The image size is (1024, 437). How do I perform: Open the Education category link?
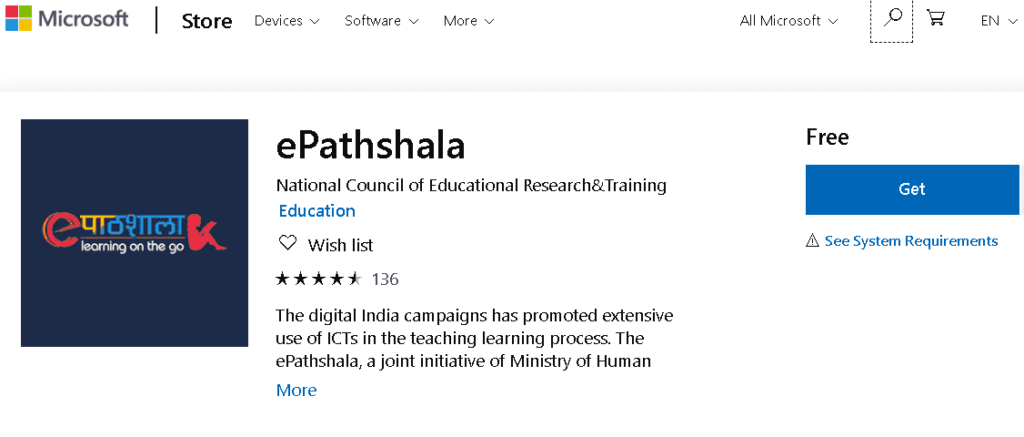pyautogui.click(x=317, y=211)
